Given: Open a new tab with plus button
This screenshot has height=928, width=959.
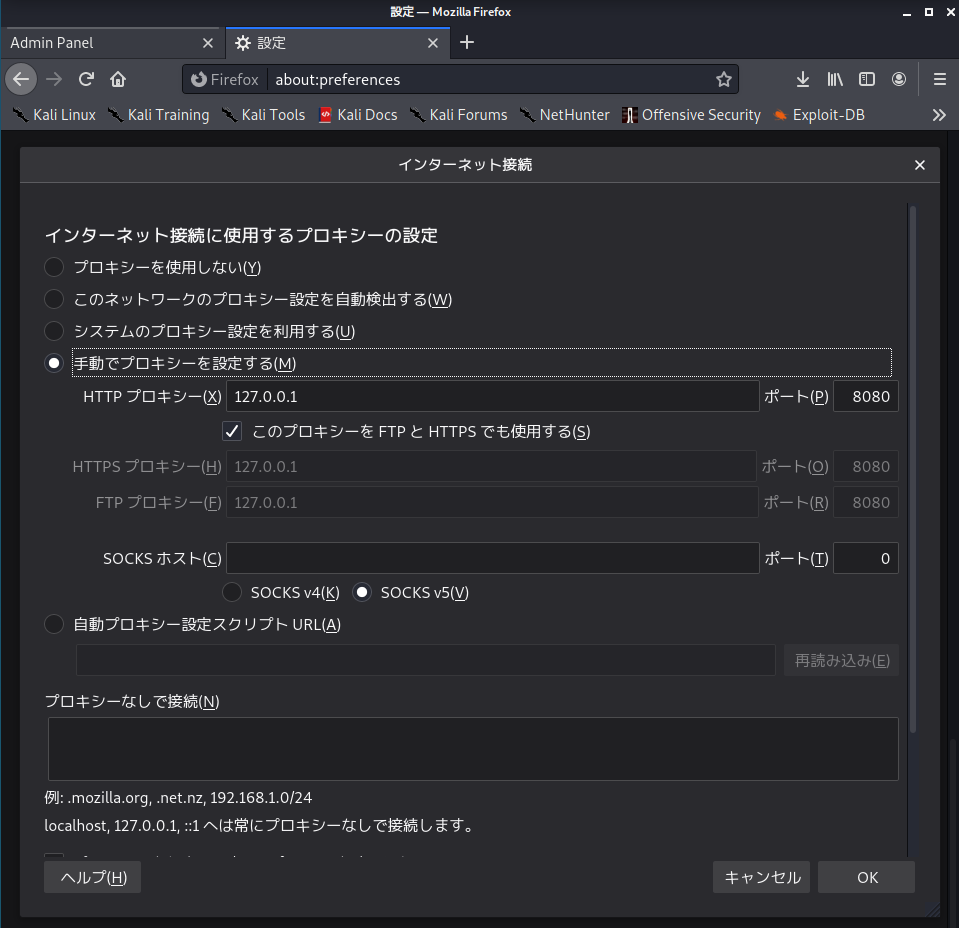Looking at the screenshot, I should (x=467, y=42).
